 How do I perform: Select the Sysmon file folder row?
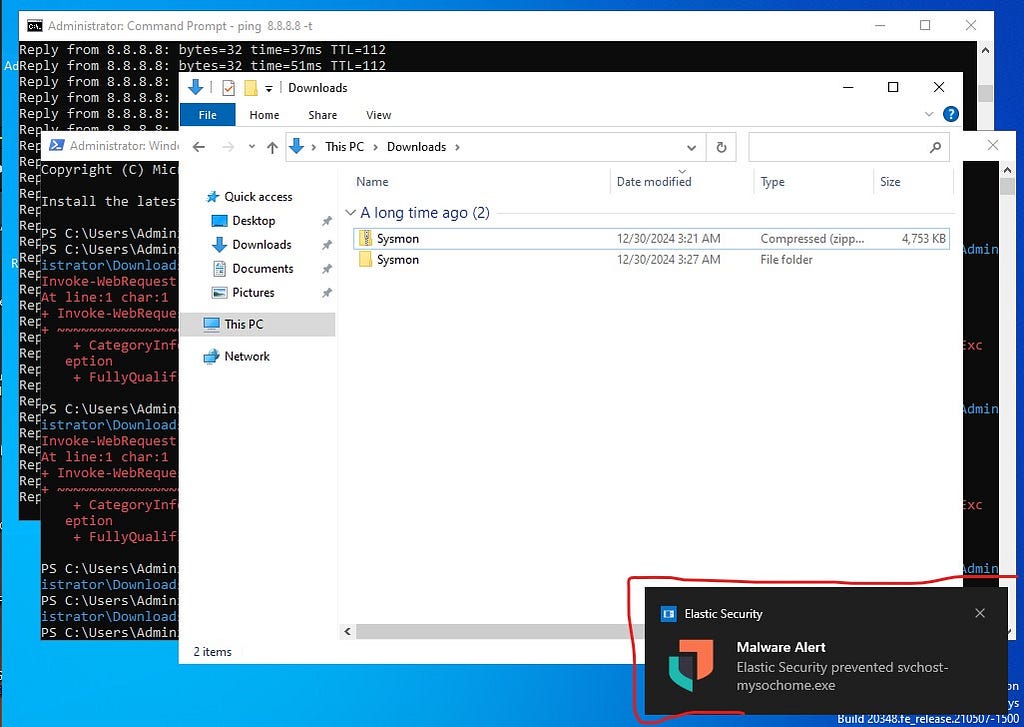(x=651, y=259)
